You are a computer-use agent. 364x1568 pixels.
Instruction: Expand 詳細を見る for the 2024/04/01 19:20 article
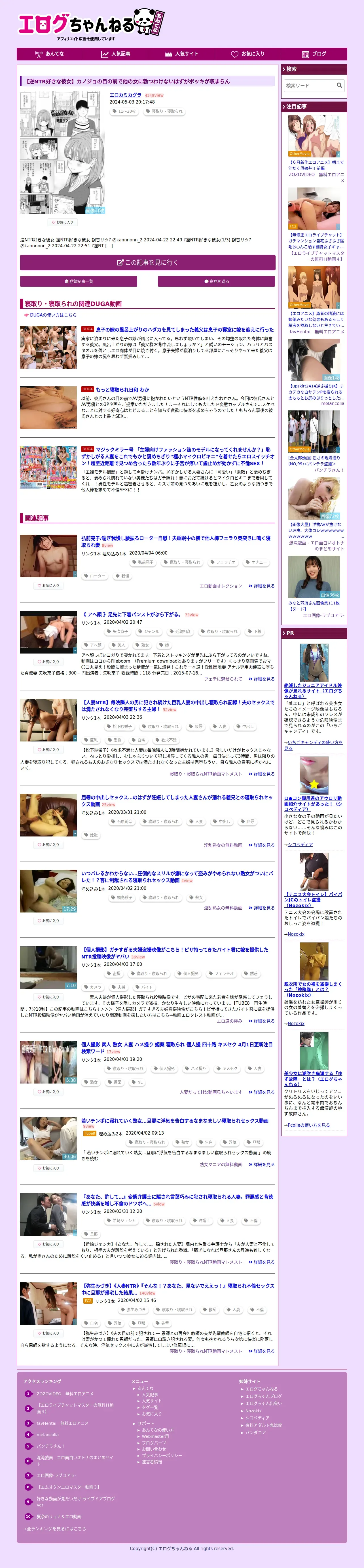coord(262,1093)
